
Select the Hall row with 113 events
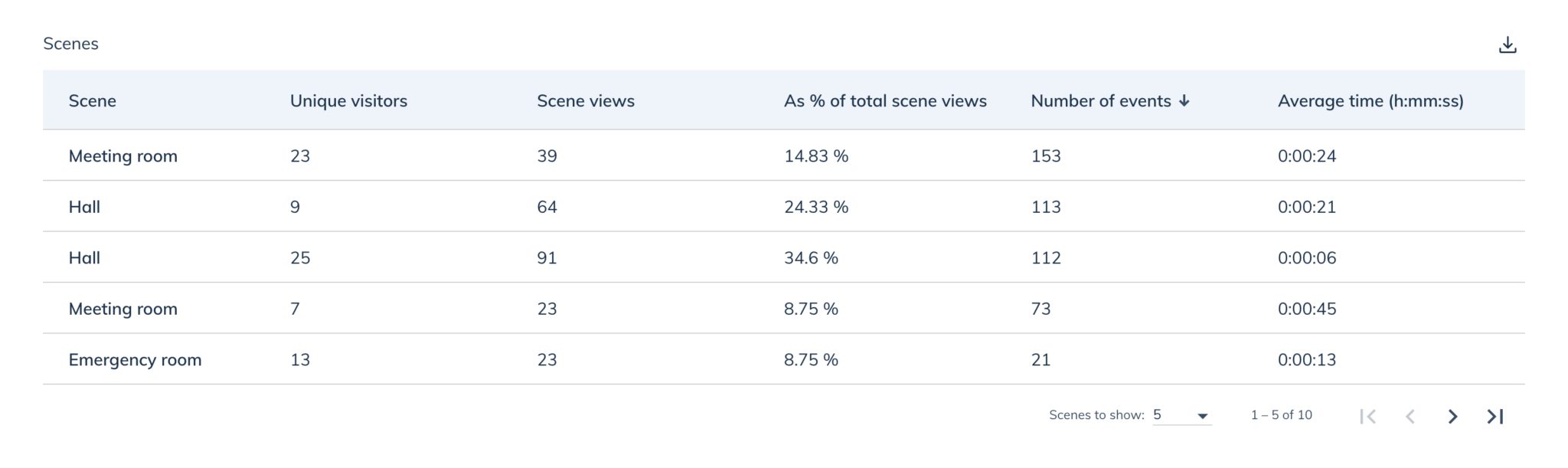click(x=784, y=207)
